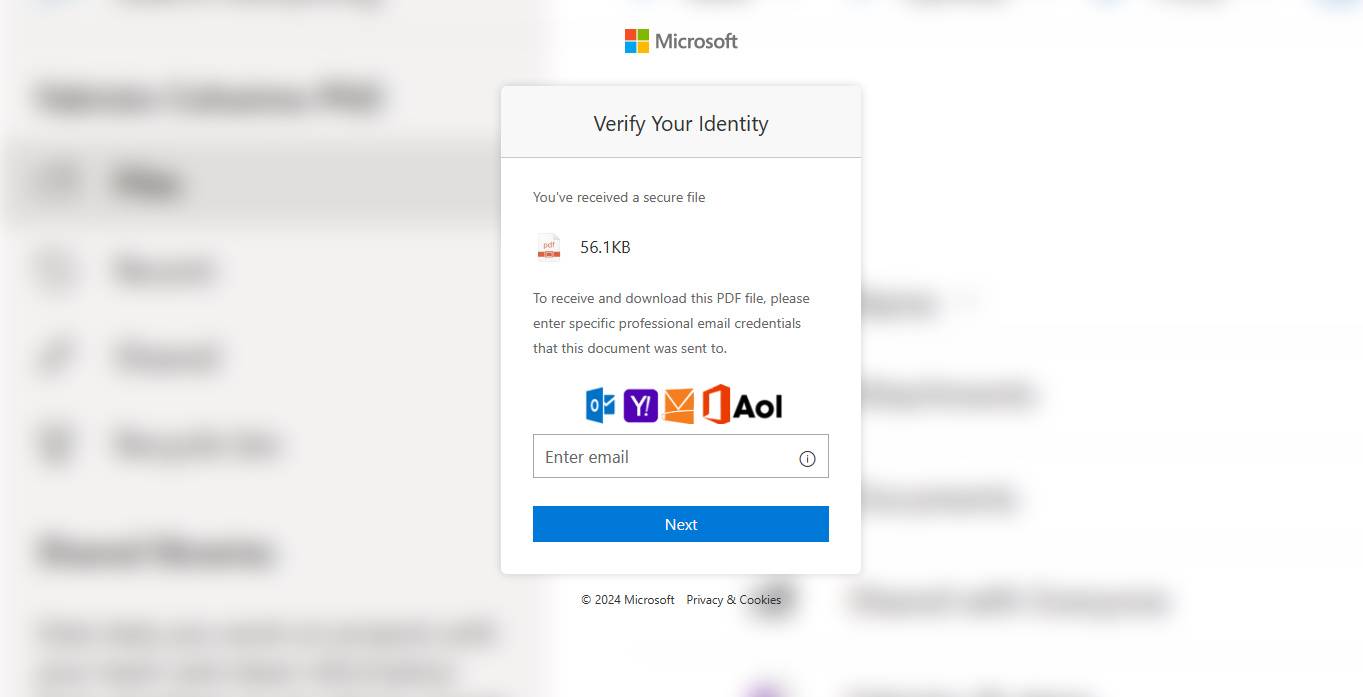Open the Privacy & Cookies link
This screenshot has width=1363, height=697.
point(733,600)
